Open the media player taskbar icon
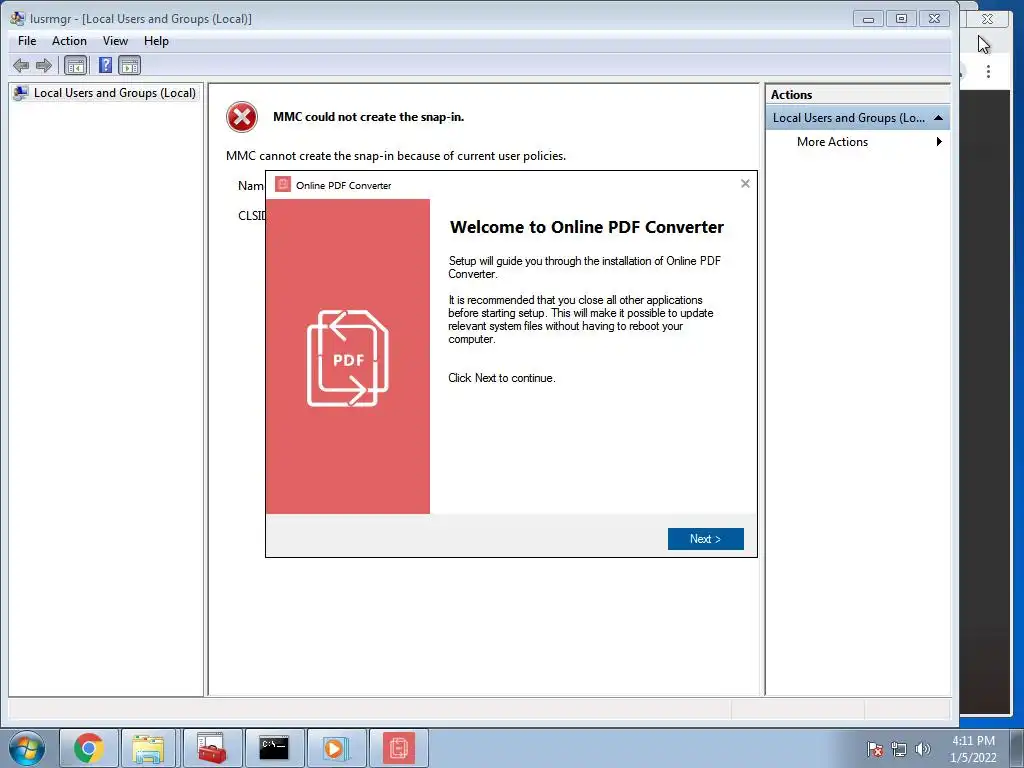Screen dimensions: 1024x768 [336, 748]
